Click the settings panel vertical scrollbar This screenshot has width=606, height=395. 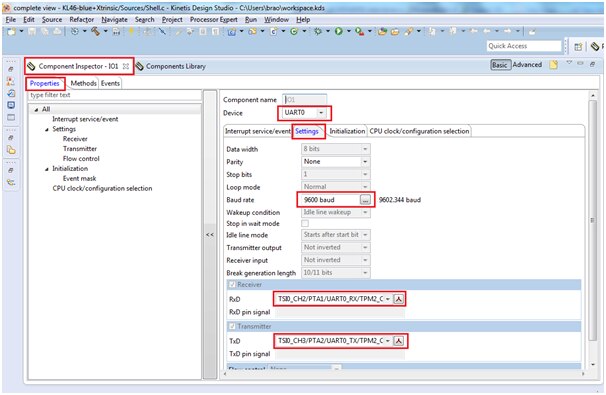coord(592,220)
